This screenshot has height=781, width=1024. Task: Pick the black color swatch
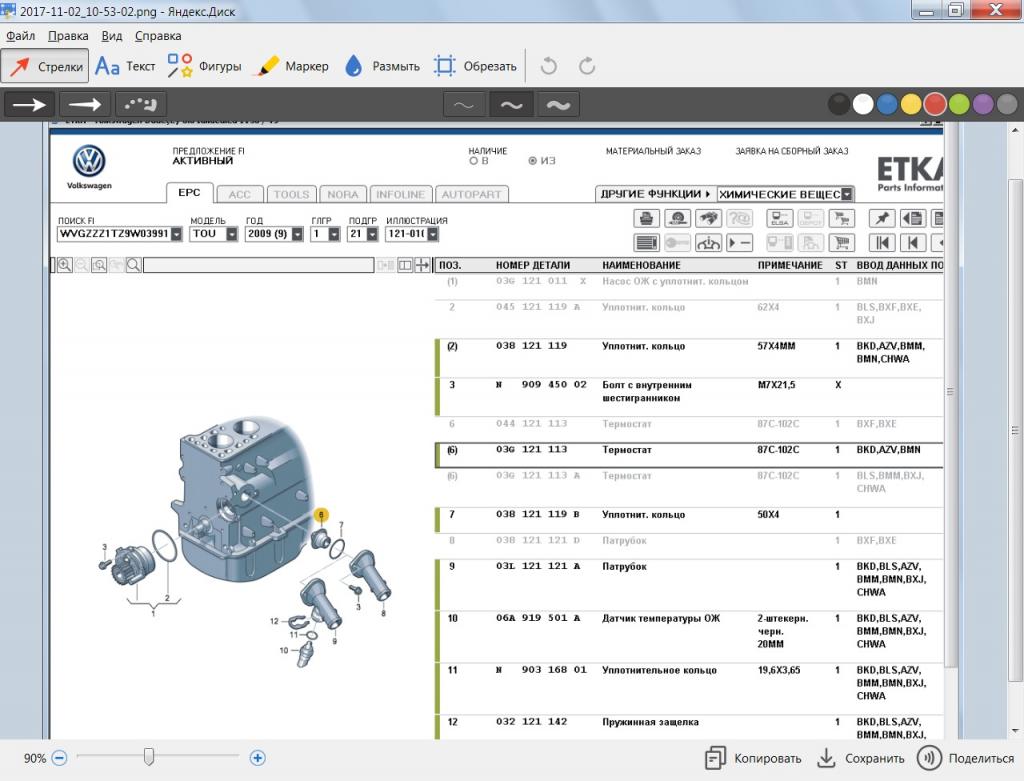(x=839, y=104)
